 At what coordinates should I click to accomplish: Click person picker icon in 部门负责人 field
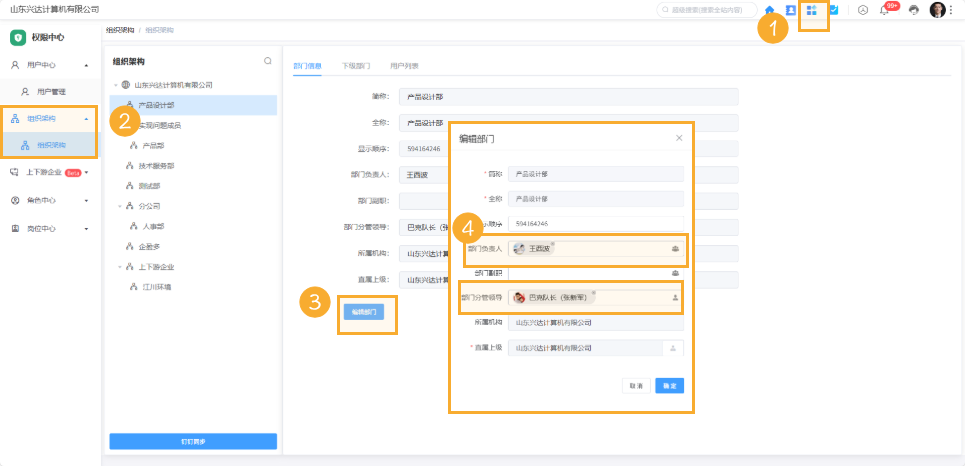click(675, 248)
